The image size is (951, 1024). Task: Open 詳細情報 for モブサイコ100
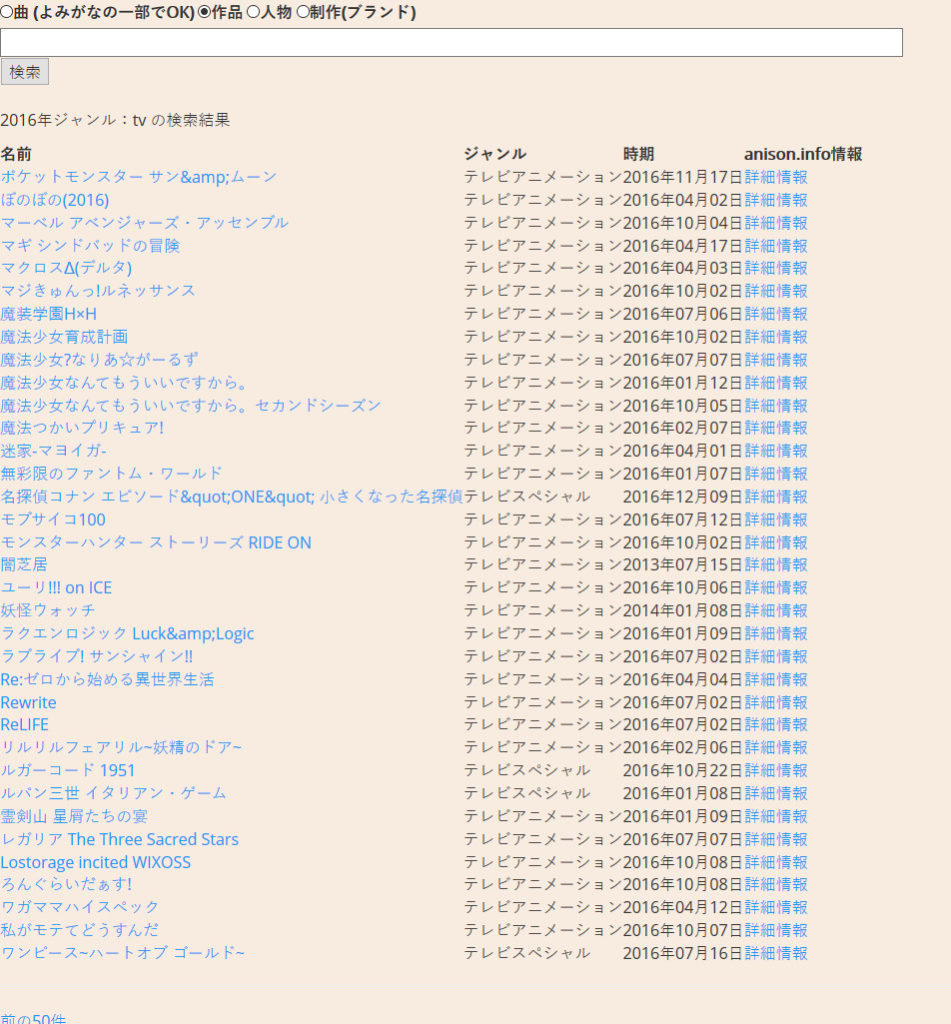(x=776, y=520)
